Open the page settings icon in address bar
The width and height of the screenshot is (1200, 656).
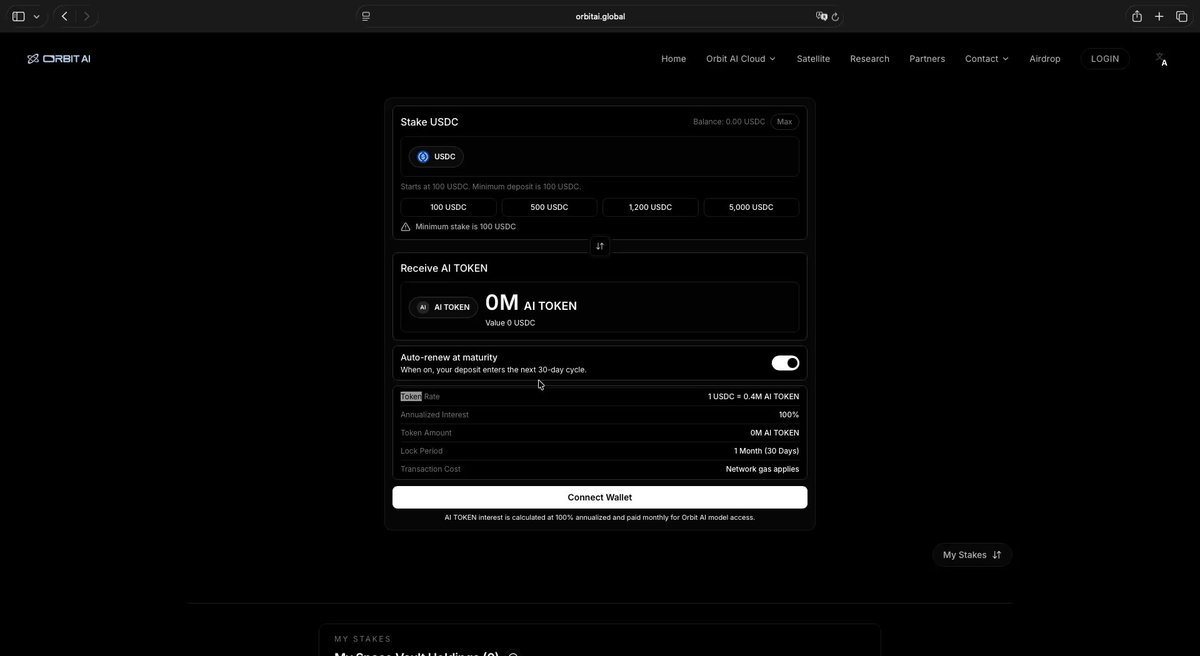366,16
